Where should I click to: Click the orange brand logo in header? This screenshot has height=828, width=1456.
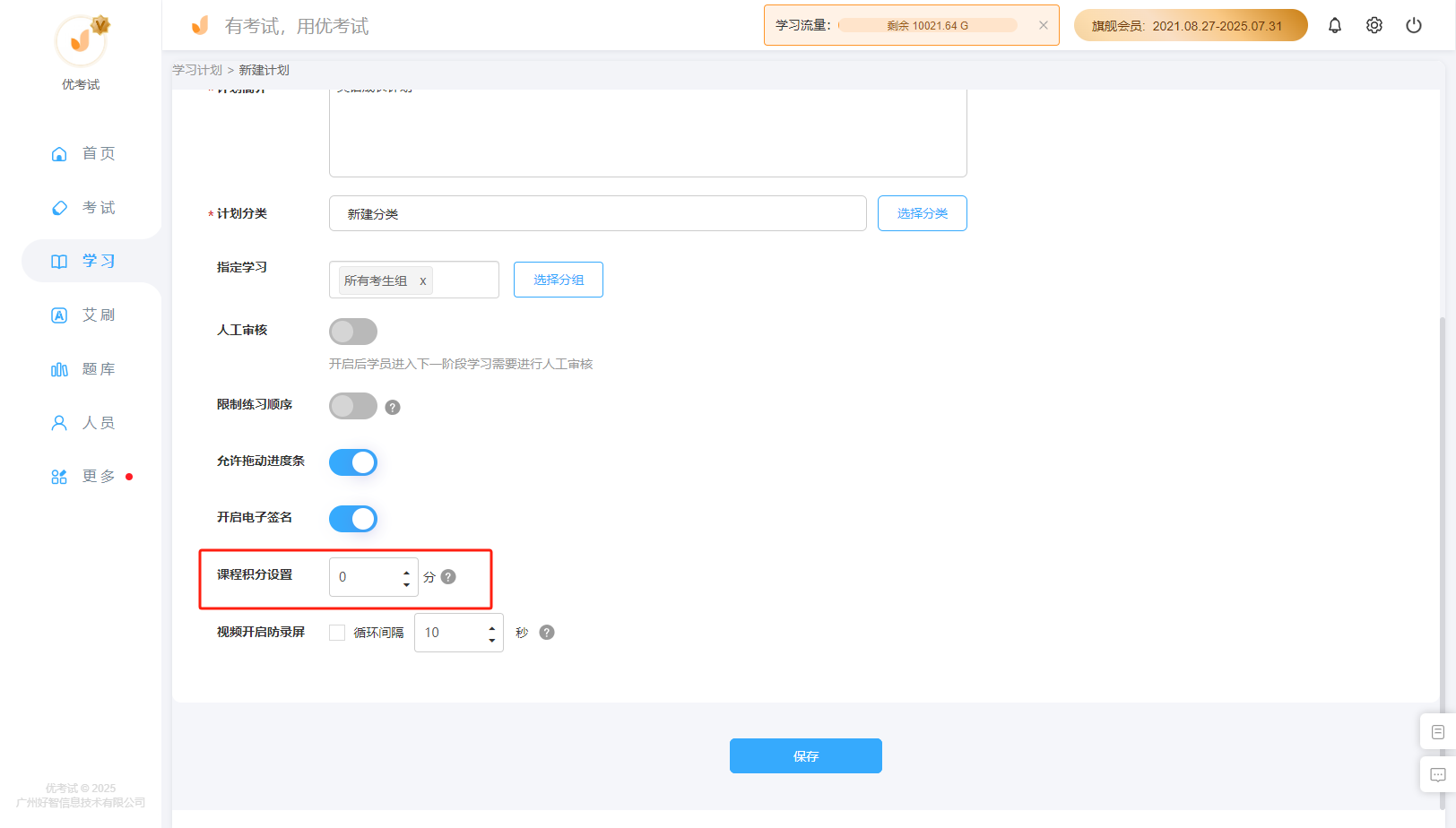(x=200, y=25)
